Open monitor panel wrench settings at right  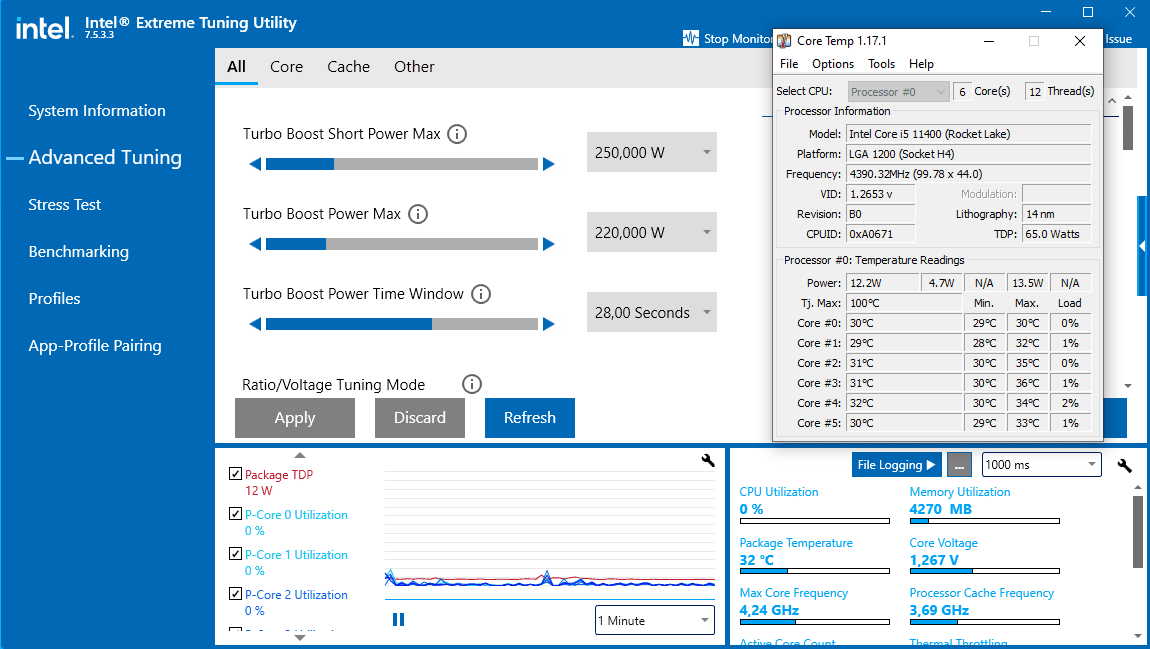tap(1124, 465)
